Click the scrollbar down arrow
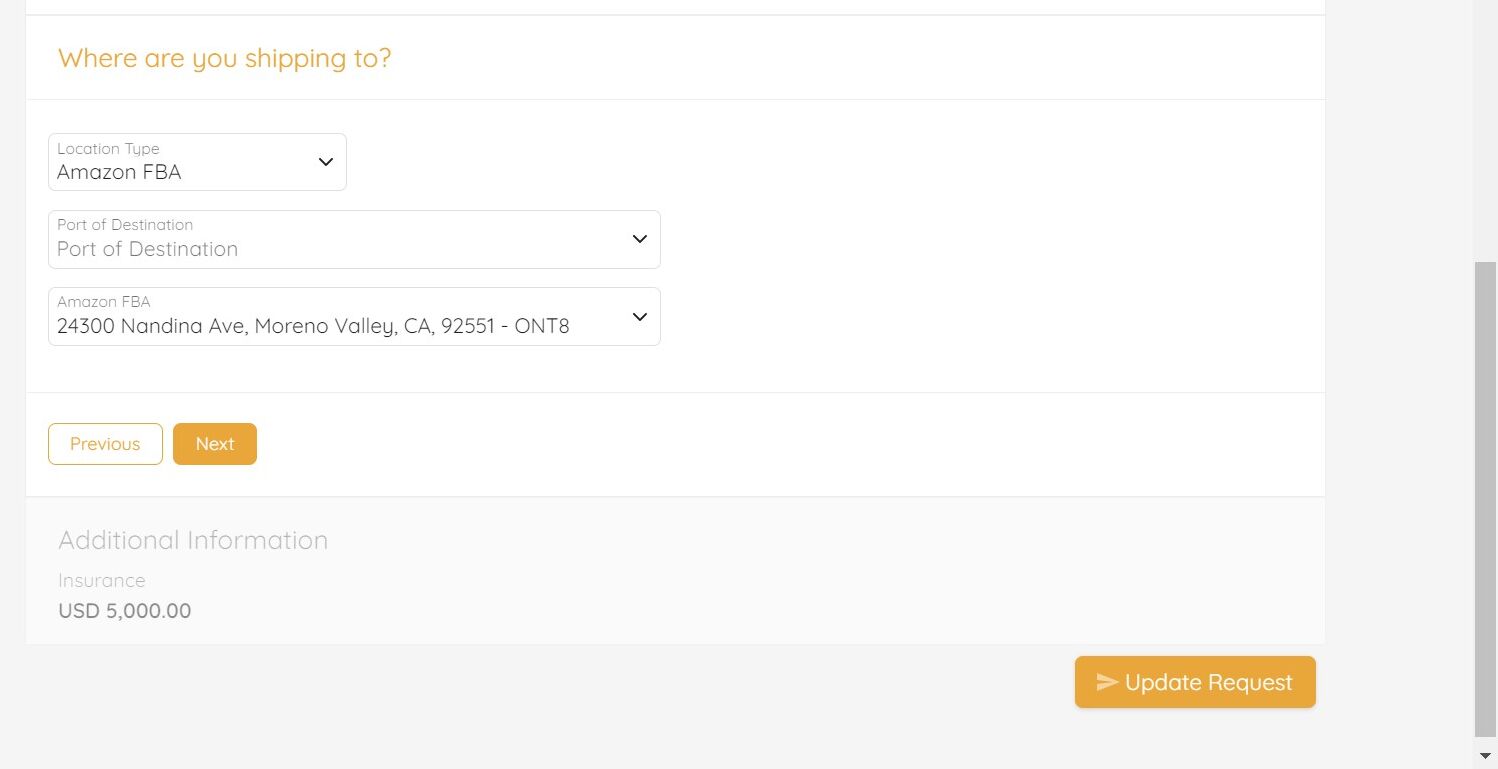Screen dimensions: 1498x769 click(x=1486, y=756)
